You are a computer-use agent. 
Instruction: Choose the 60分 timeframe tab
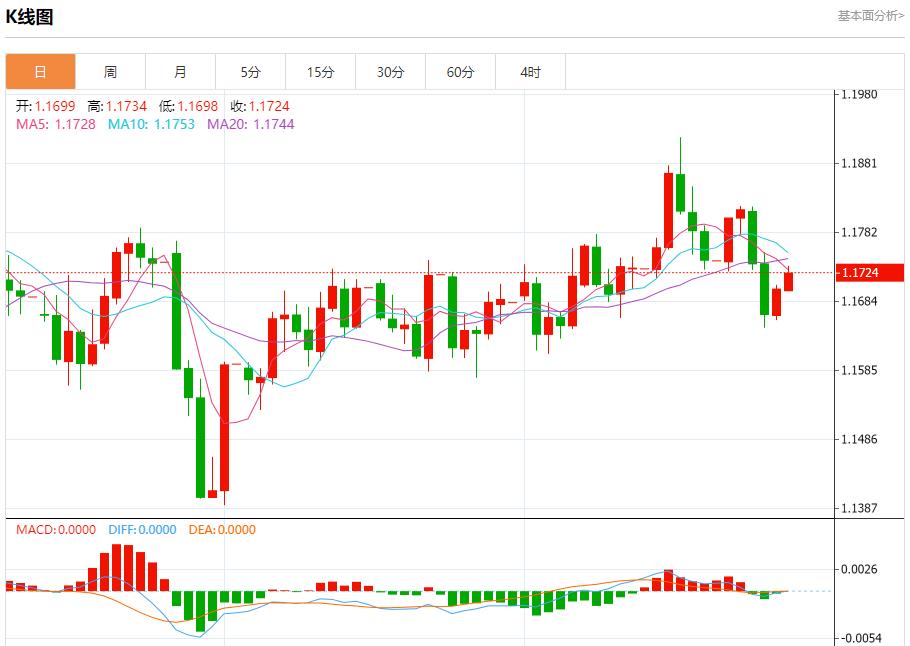[x=460, y=72]
